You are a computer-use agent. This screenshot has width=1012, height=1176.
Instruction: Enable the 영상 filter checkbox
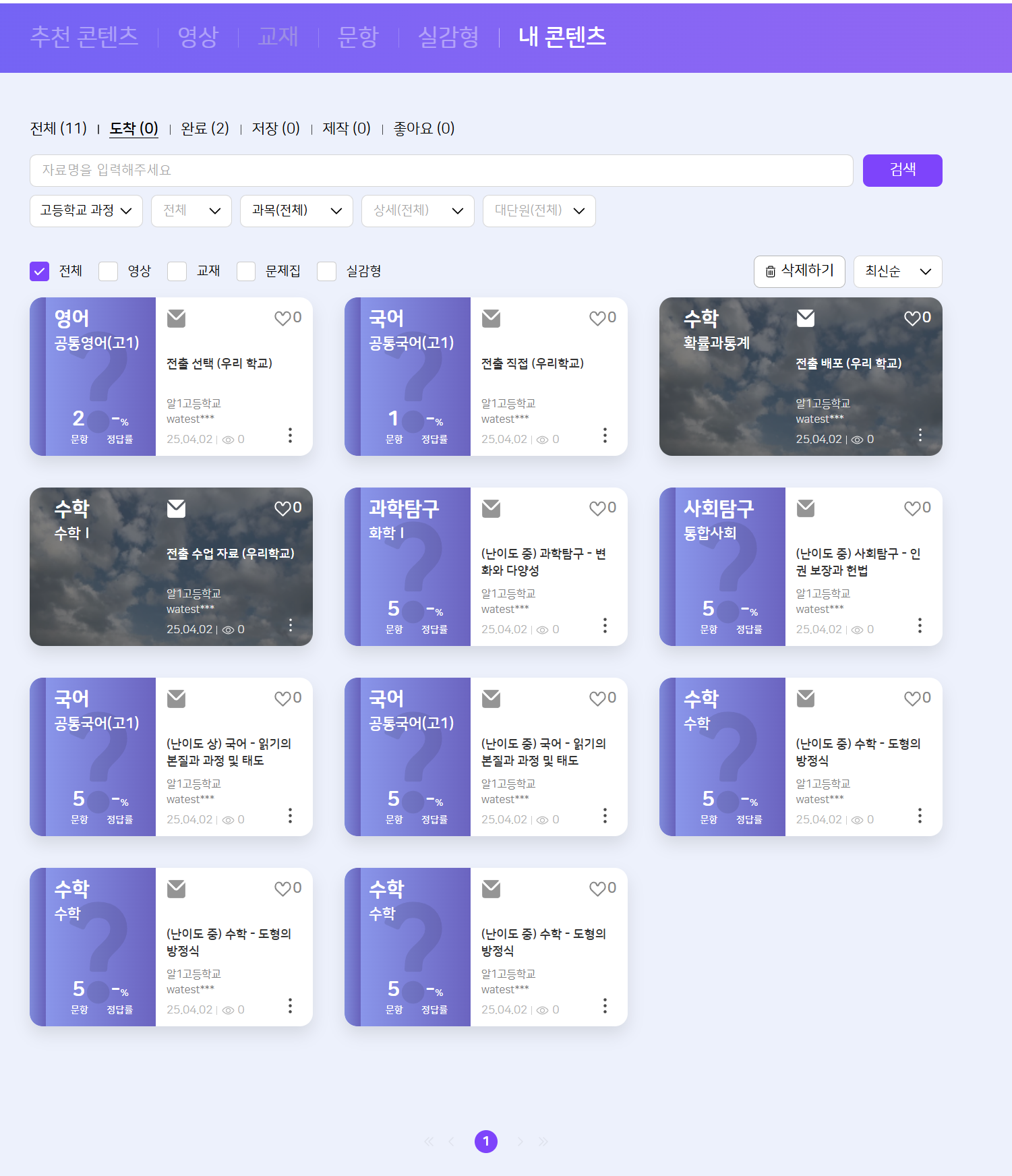[x=109, y=271]
